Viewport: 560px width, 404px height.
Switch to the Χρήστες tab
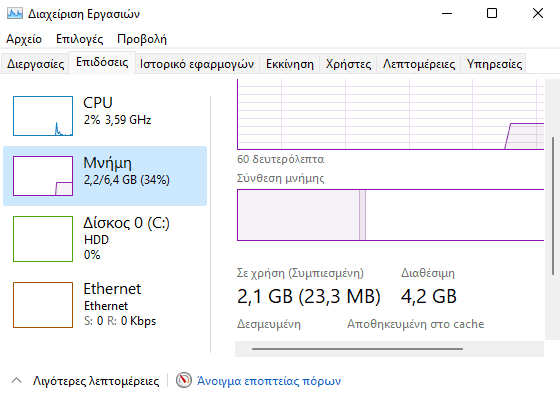tap(348, 64)
